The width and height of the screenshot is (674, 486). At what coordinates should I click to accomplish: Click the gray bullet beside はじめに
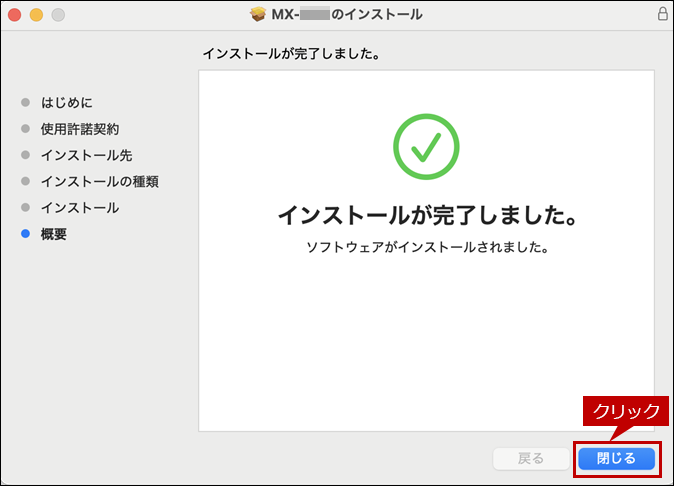pos(26,103)
